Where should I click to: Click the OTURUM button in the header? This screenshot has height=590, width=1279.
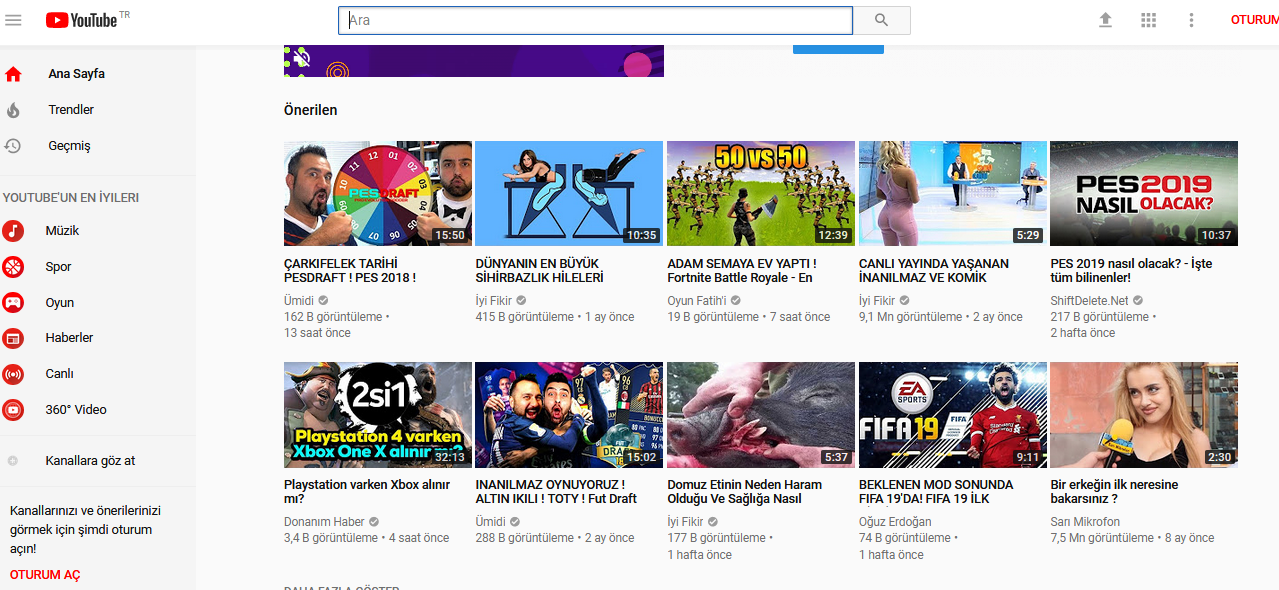point(1254,20)
